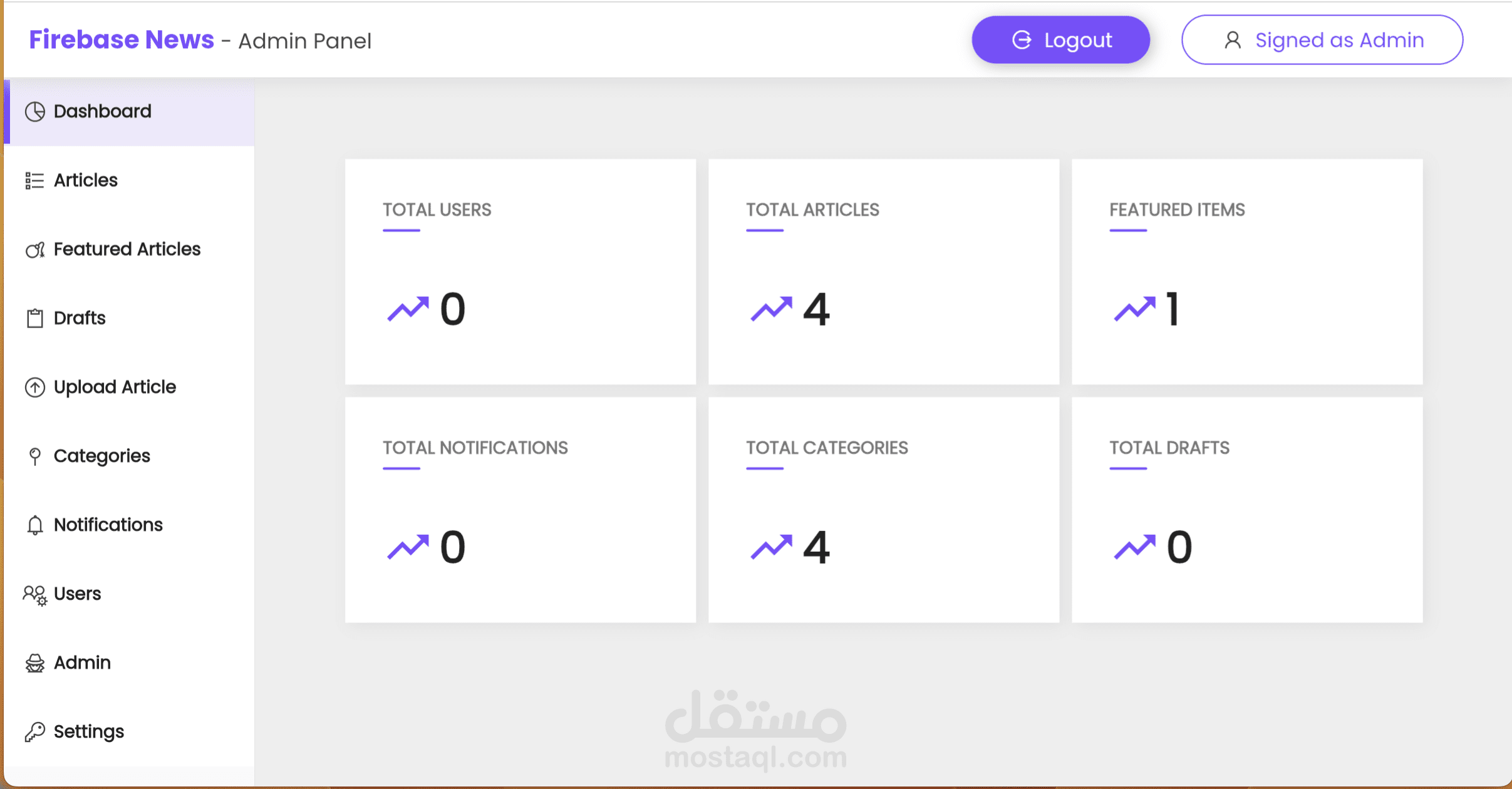Select the Total Categories card

[x=883, y=509]
